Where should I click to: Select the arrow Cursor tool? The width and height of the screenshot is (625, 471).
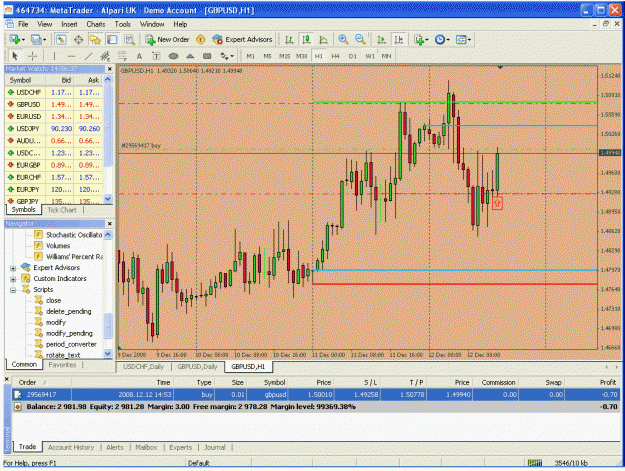point(15,56)
